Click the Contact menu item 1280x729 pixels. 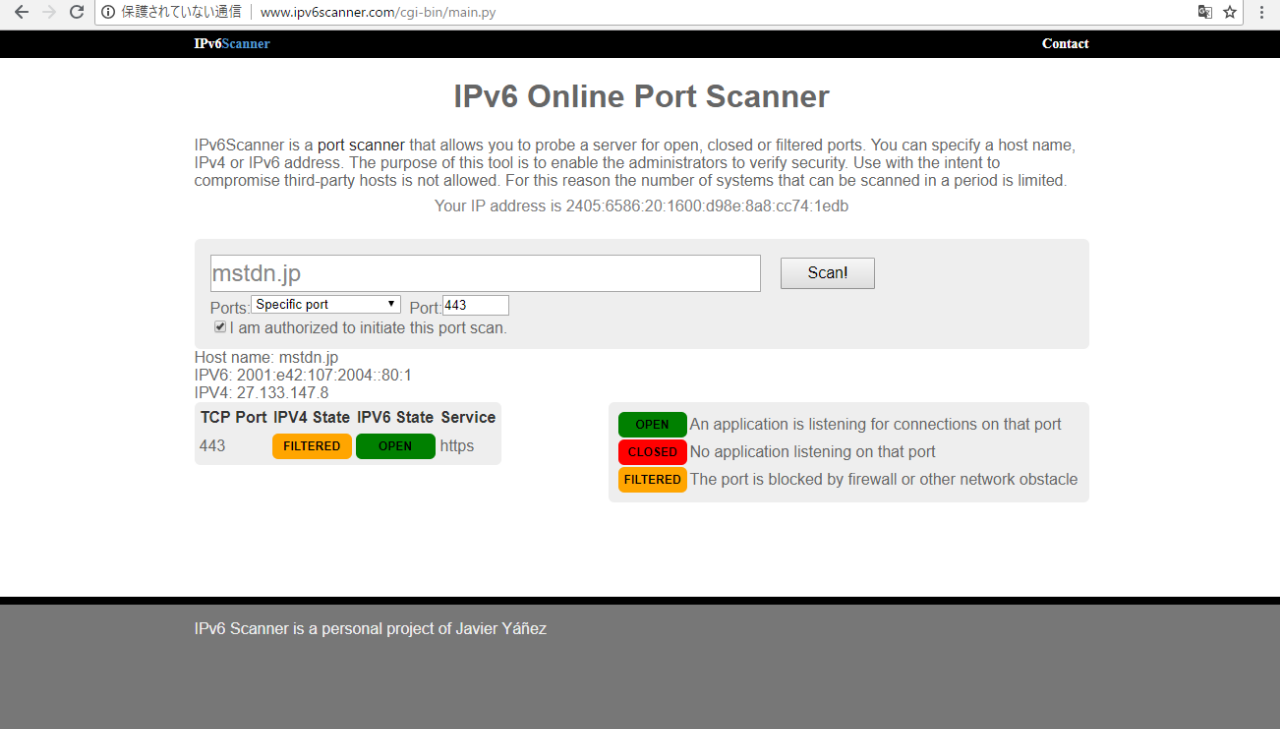[1065, 44]
